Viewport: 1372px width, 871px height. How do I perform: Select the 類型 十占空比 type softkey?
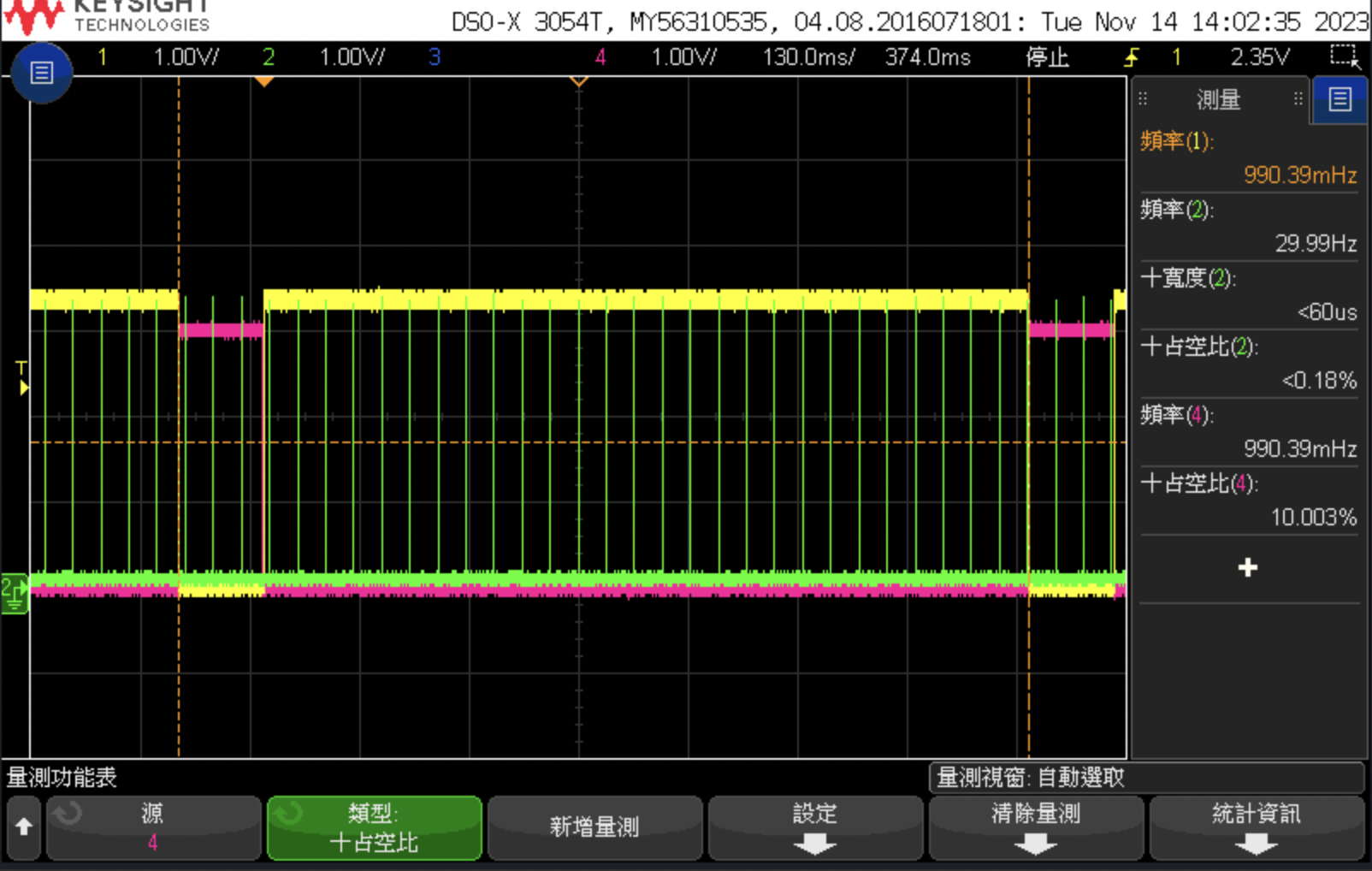[x=374, y=827]
